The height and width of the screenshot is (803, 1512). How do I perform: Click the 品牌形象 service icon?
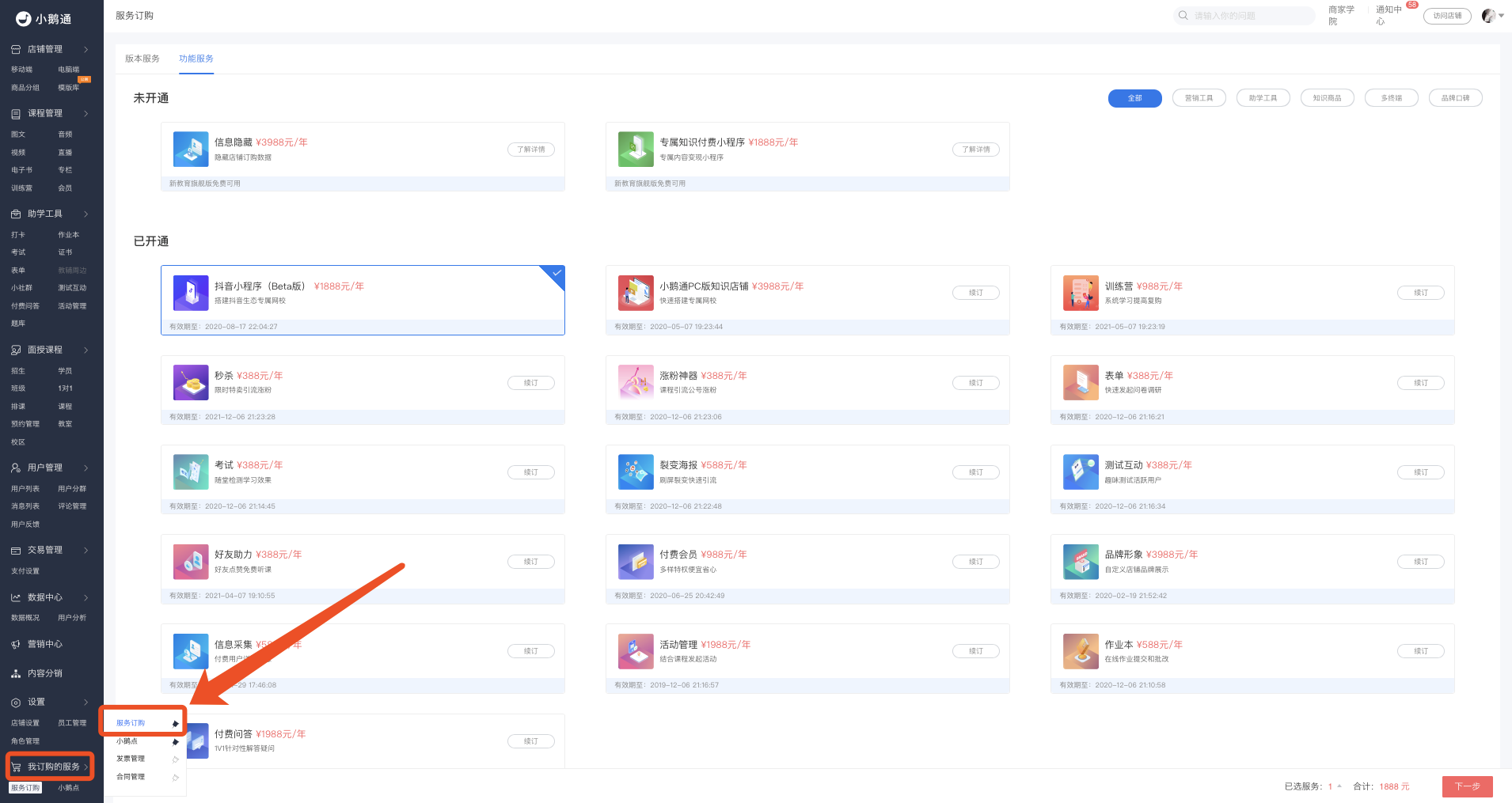coord(1081,562)
